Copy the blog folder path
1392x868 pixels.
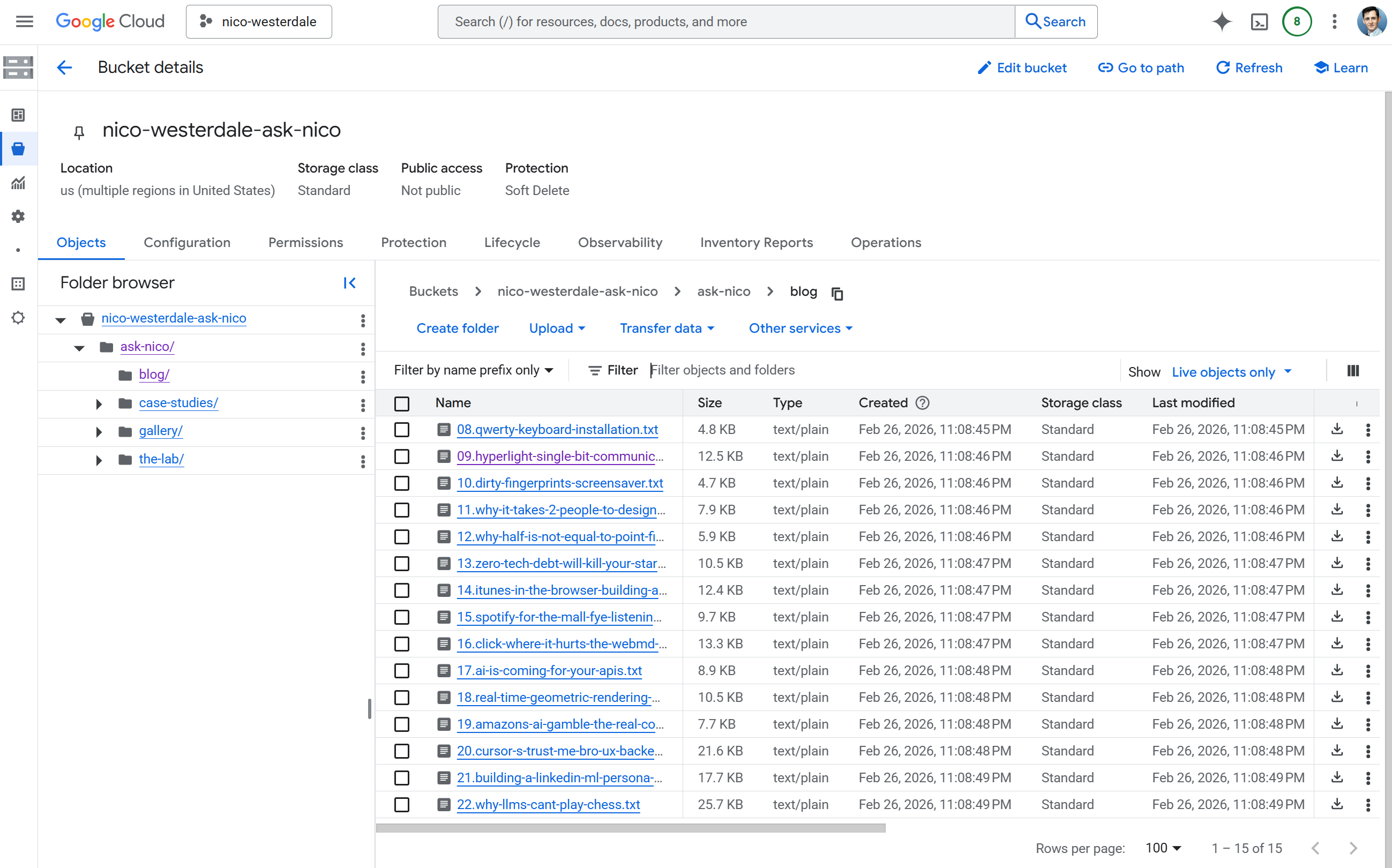click(837, 294)
